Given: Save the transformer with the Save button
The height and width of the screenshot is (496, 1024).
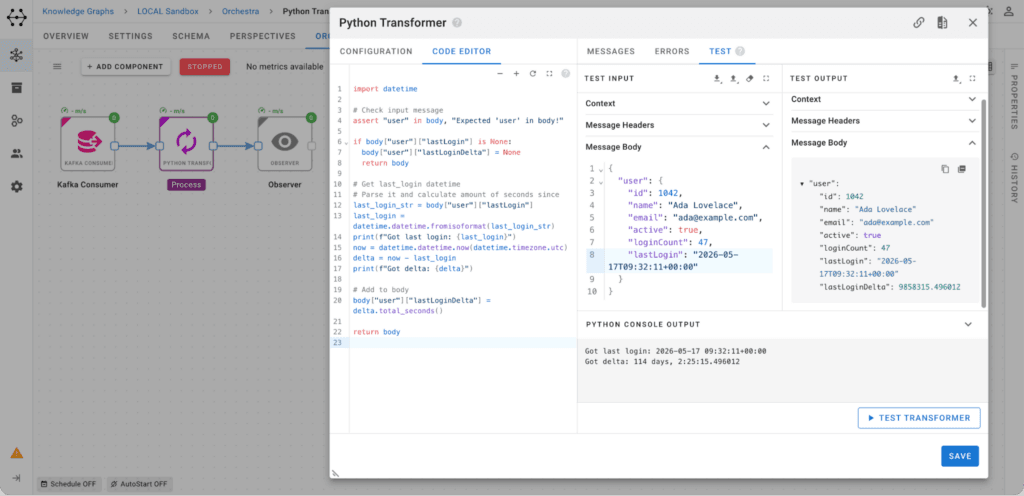Looking at the screenshot, I should click(960, 456).
